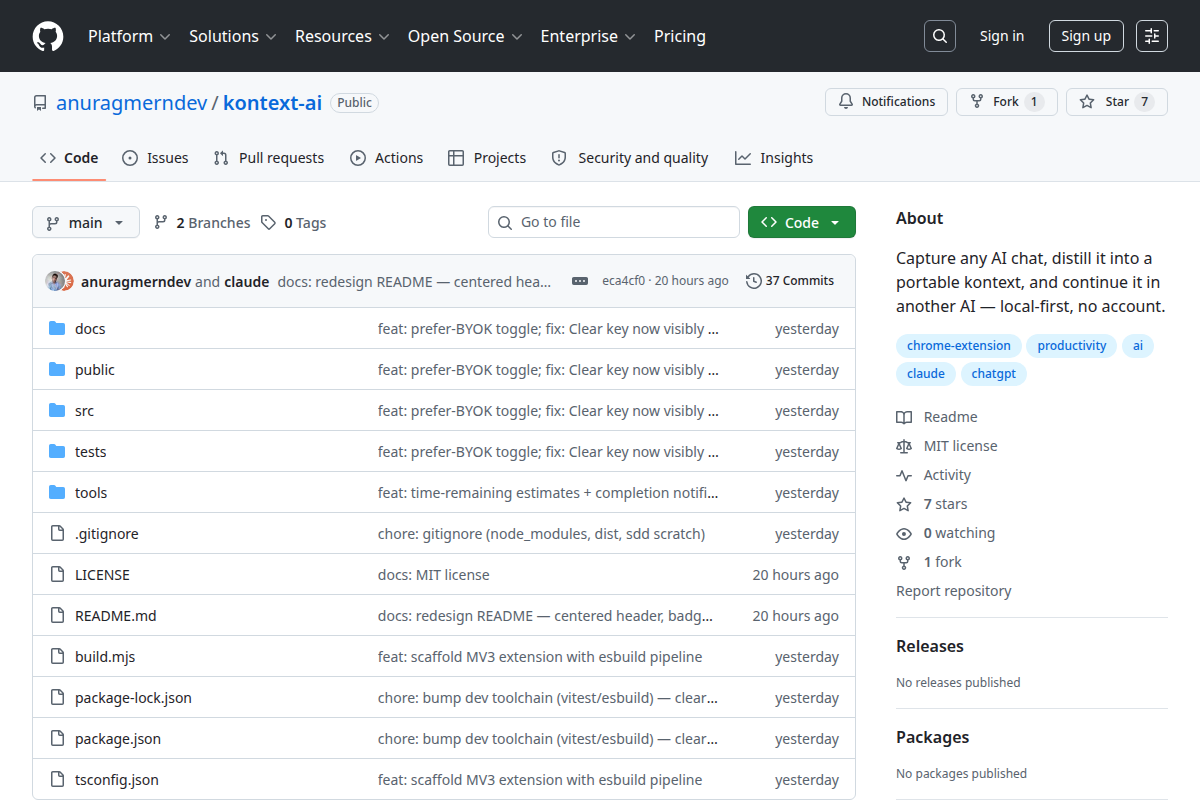Expand the Enterprise menu
The width and height of the screenshot is (1200, 800).
tap(588, 36)
